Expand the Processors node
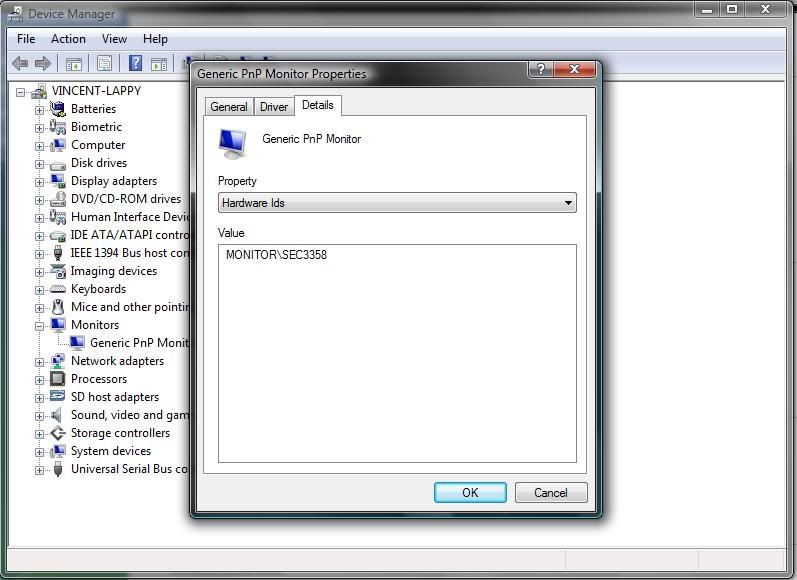The width and height of the screenshot is (797, 580). (x=39, y=380)
